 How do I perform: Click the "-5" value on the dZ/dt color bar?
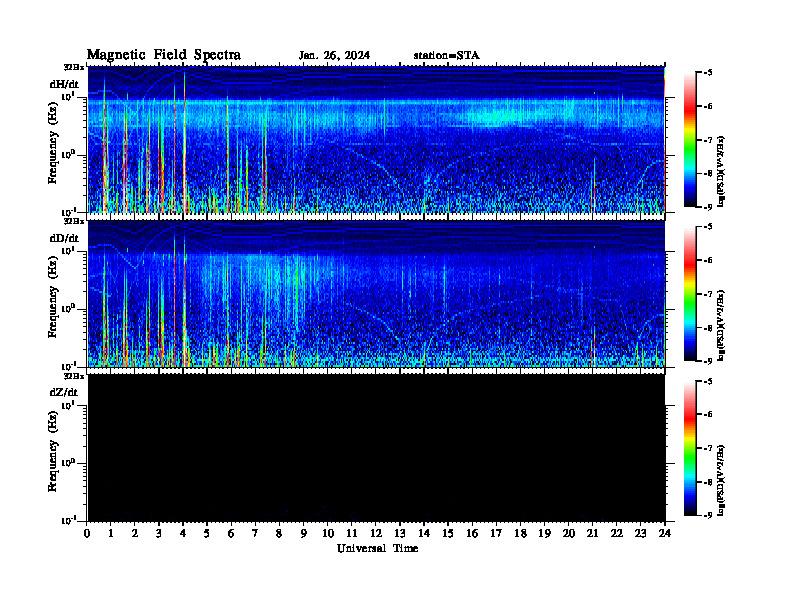click(708, 381)
